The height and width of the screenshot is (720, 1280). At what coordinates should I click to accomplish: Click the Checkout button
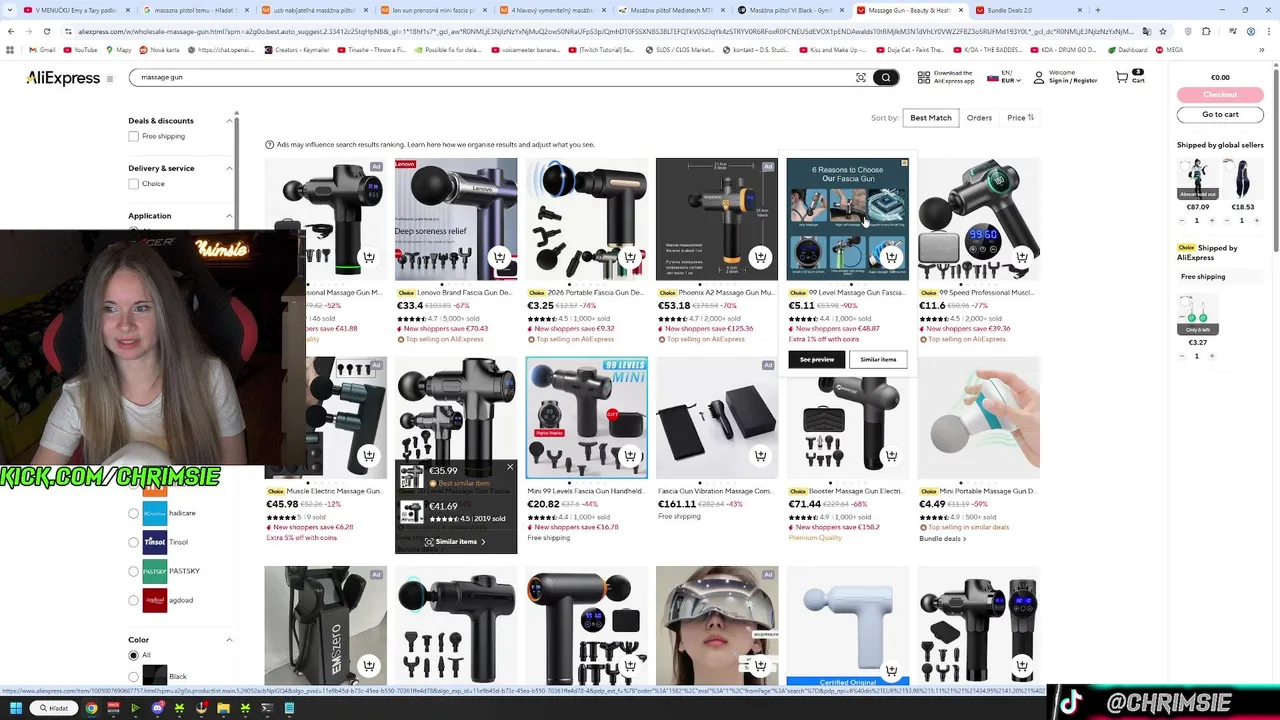(1220, 94)
